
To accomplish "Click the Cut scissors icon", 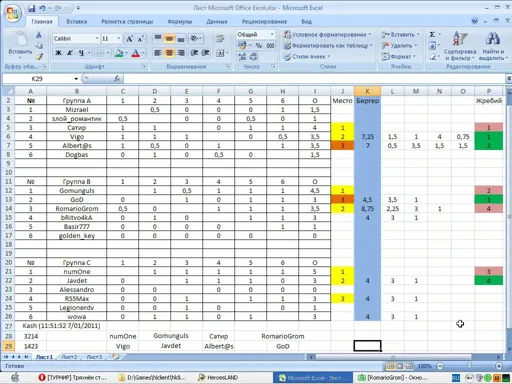I will tap(39, 35).
